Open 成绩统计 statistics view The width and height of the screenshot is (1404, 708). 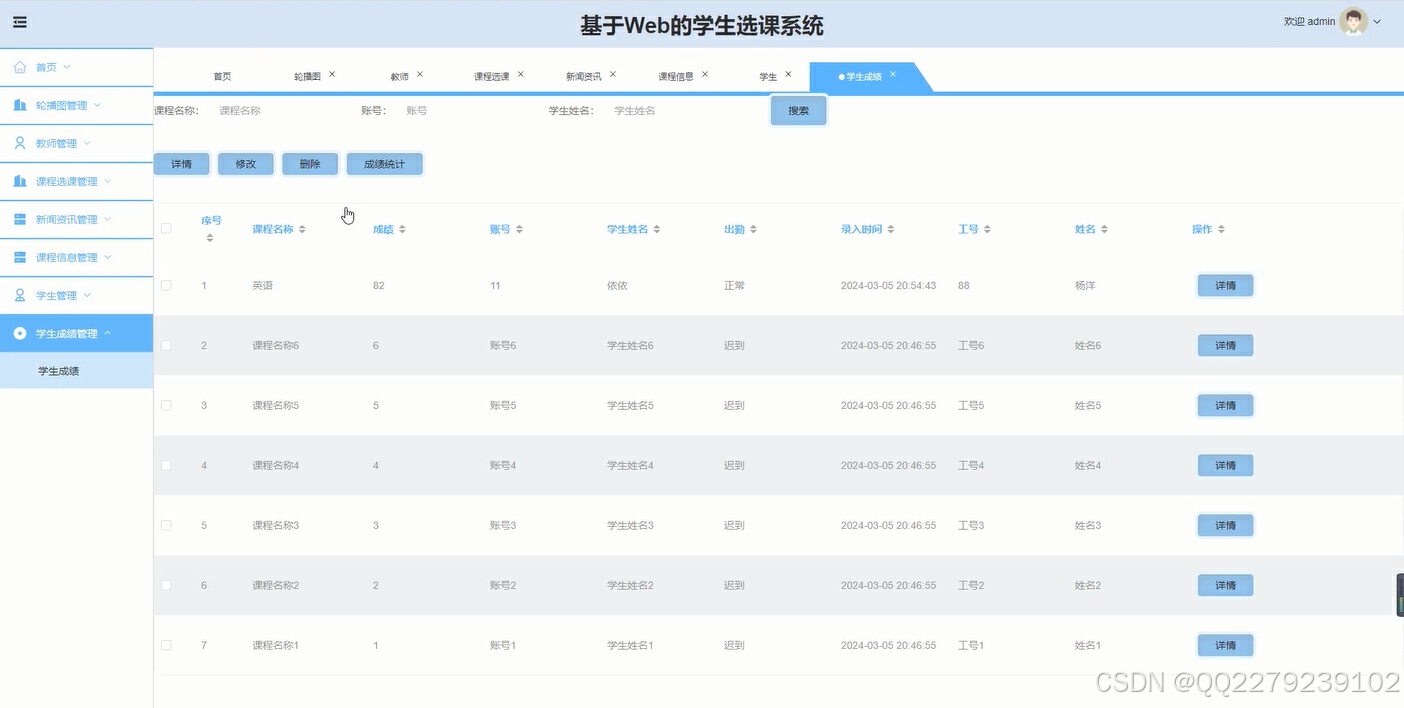coord(385,163)
